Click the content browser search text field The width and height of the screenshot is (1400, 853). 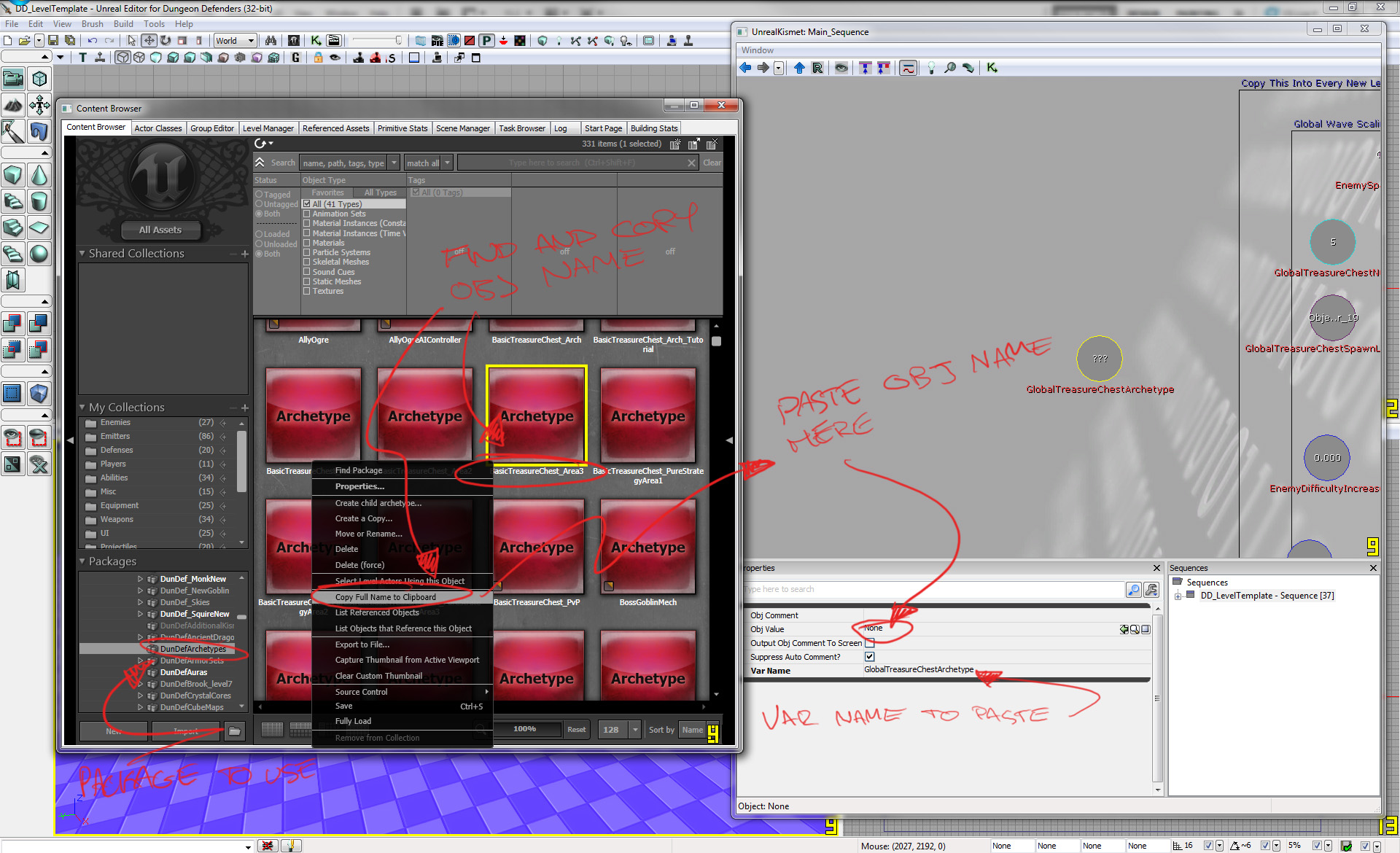[x=572, y=163]
